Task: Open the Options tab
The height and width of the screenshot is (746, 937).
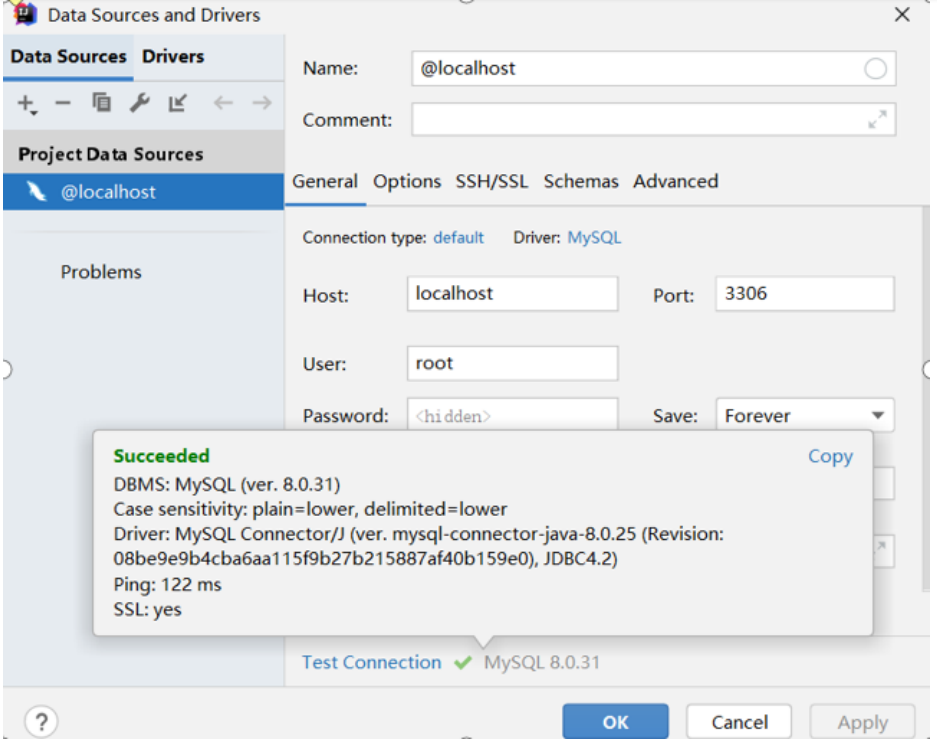Action: [x=407, y=181]
